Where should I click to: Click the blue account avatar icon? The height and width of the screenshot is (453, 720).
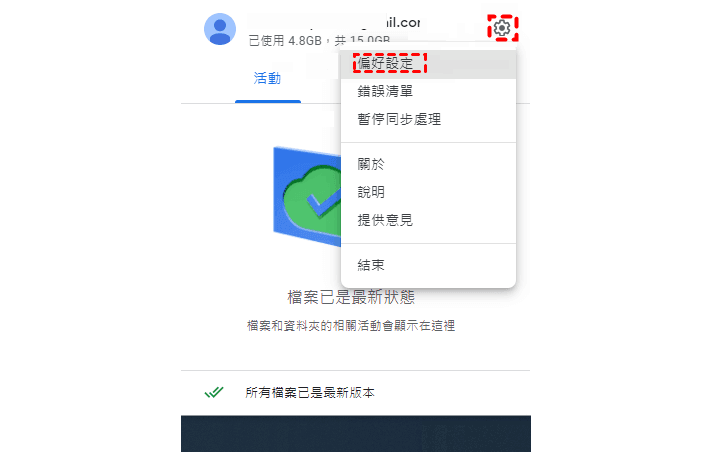click(x=220, y=29)
